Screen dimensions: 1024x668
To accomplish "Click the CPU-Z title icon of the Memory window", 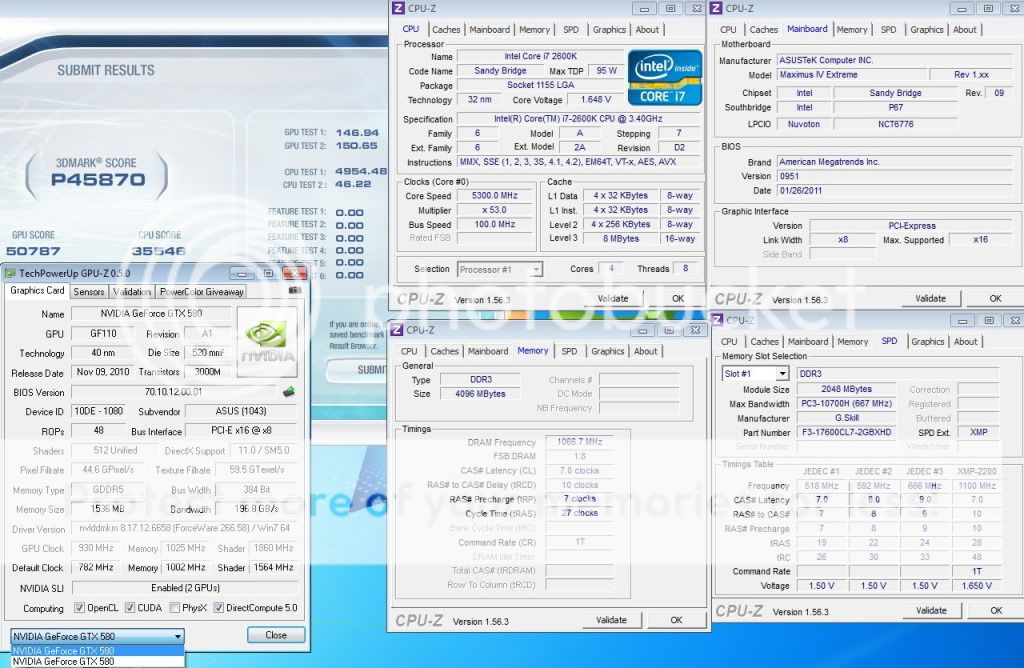I will (398, 330).
